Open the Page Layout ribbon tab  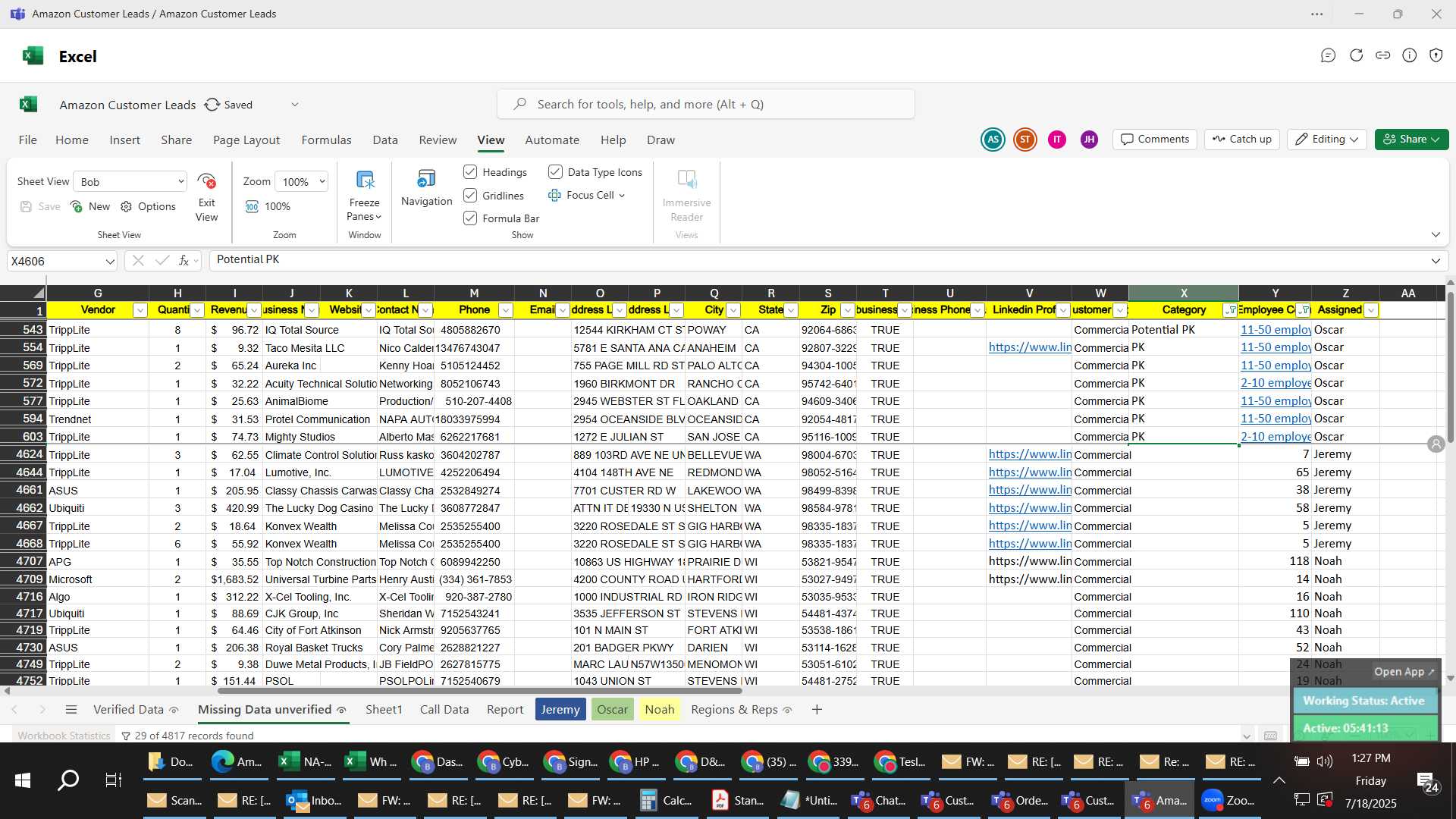point(246,140)
